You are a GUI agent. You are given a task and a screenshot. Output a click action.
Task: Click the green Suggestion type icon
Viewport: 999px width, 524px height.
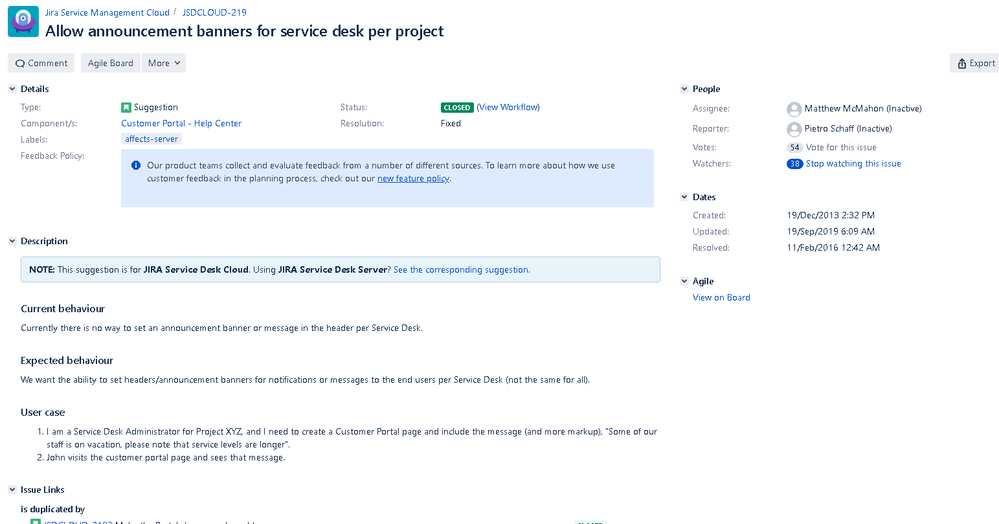pos(126,108)
